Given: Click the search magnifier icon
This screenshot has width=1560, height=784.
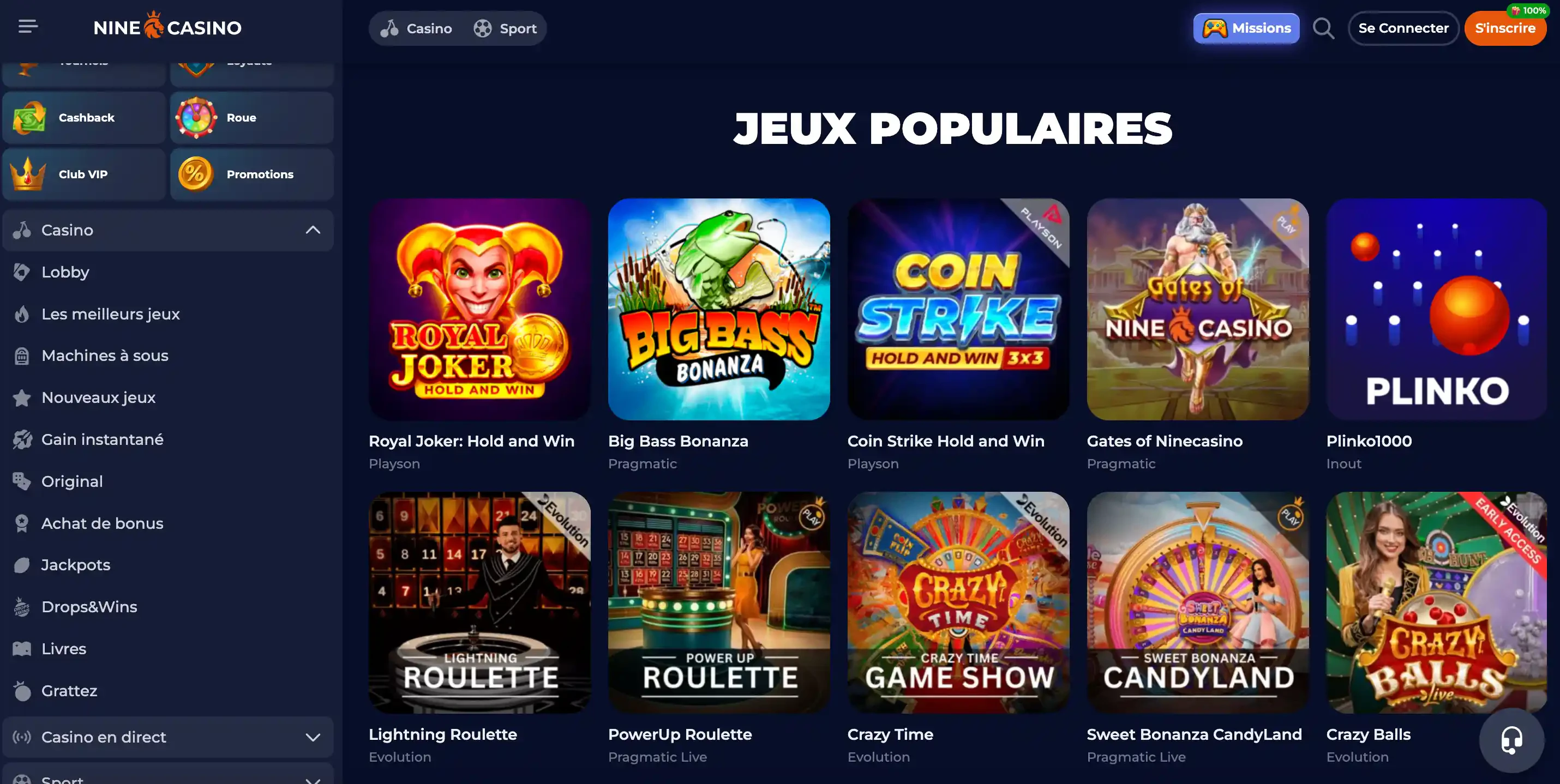Looking at the screenshot, I should [x=1323, y=28].
